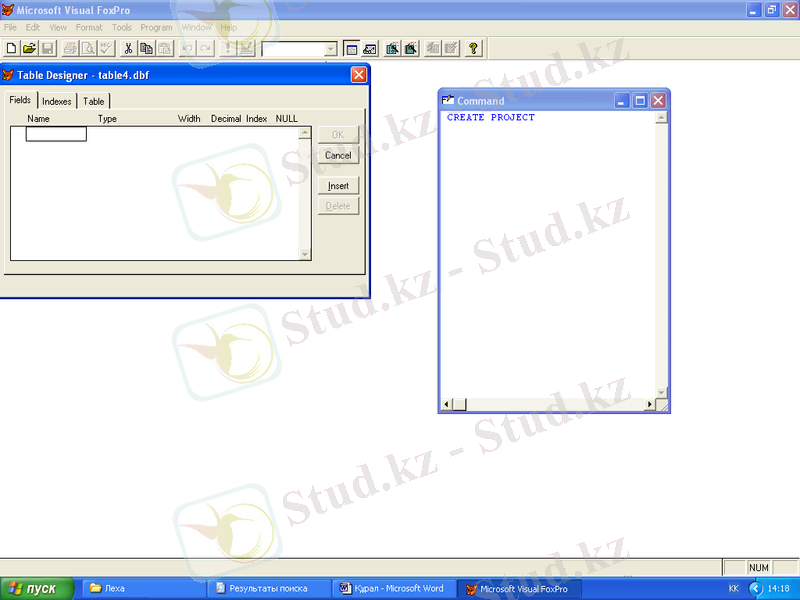The height and width of the screenshot is (600, 800).
Task: Click the fields list scroll up arrow
Action: pyautogui.click(x=305, y=133)
